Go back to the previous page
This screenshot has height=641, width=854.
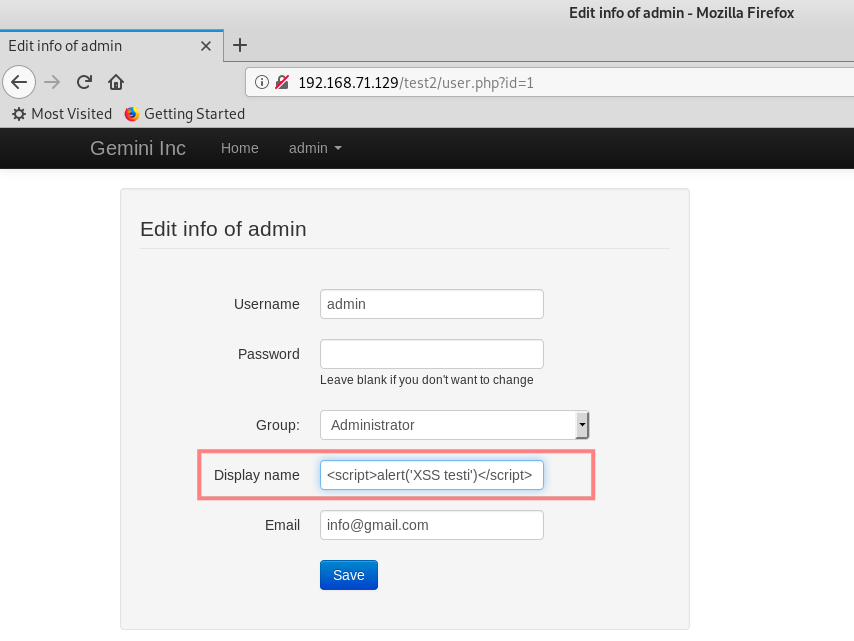19,82
